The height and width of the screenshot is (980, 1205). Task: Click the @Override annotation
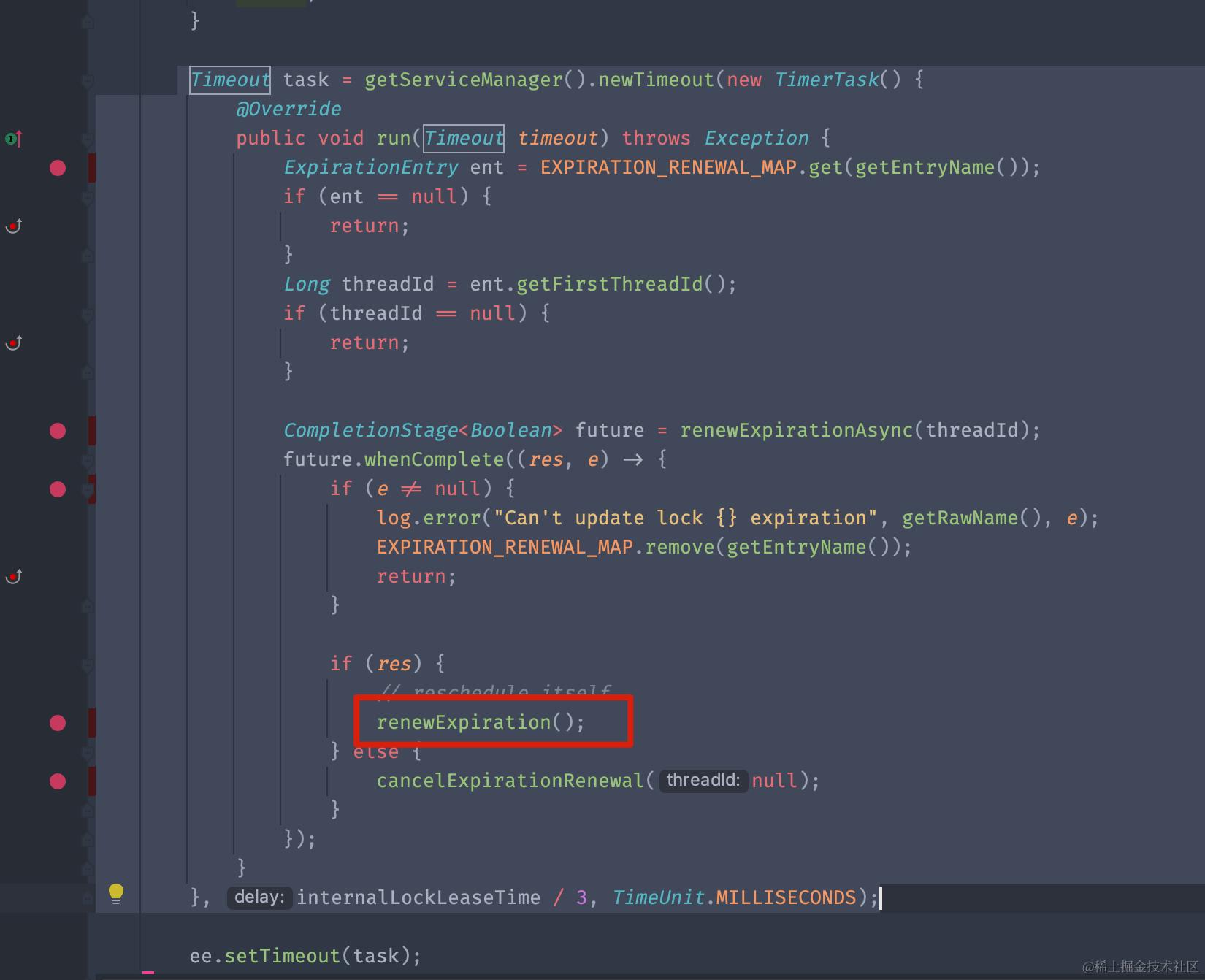(288, 109)
